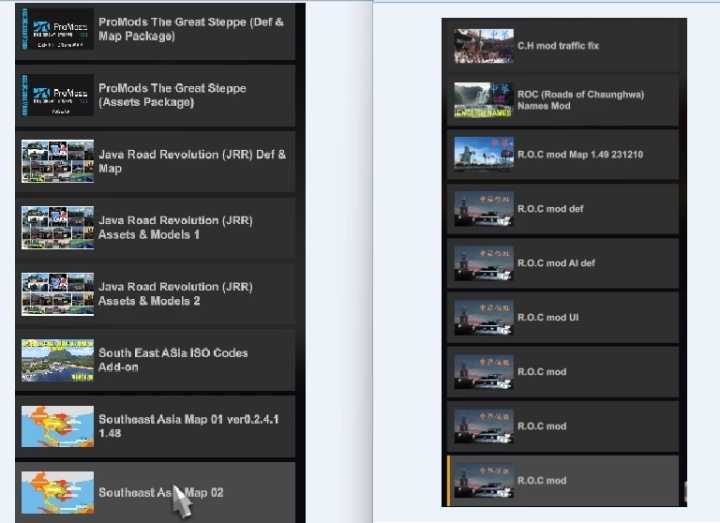Click the South East Asia ISO Codes thumbnail
This screenshot has height=523, width=720.
tap(57, 360)
